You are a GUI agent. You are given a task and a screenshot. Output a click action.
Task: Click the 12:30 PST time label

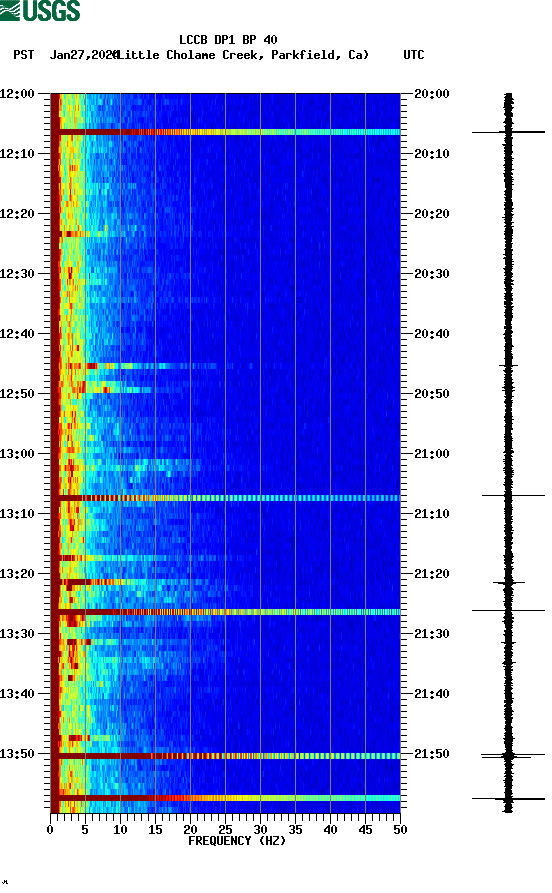[17, 273]
